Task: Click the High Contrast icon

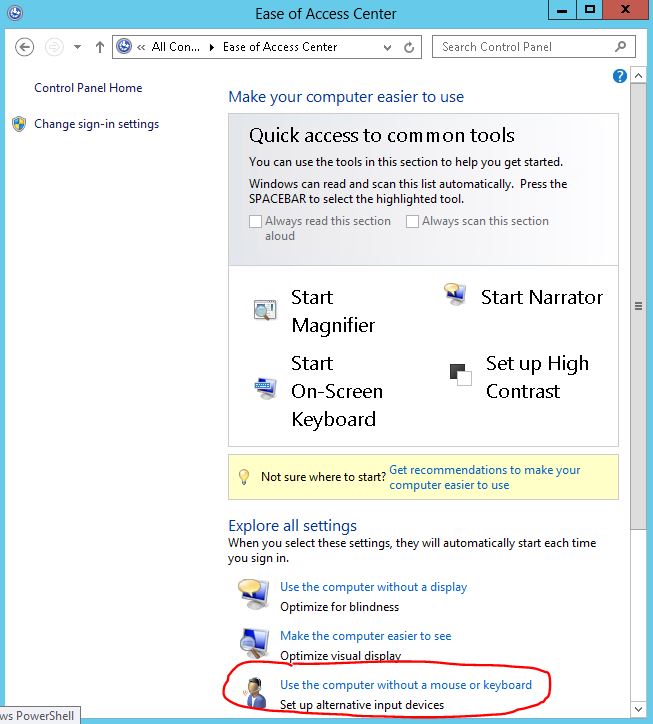Action: (460, 374)
